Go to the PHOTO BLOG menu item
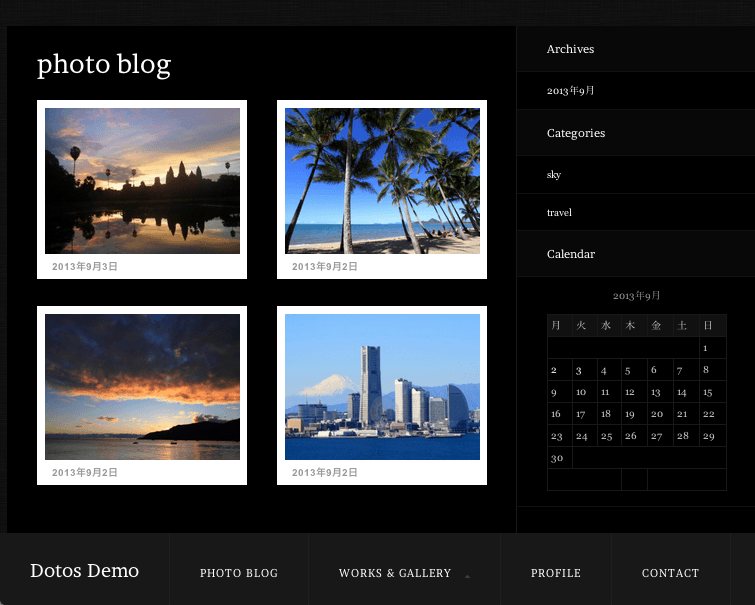Screen dimensions: 755x605 (x=239, y=573)
